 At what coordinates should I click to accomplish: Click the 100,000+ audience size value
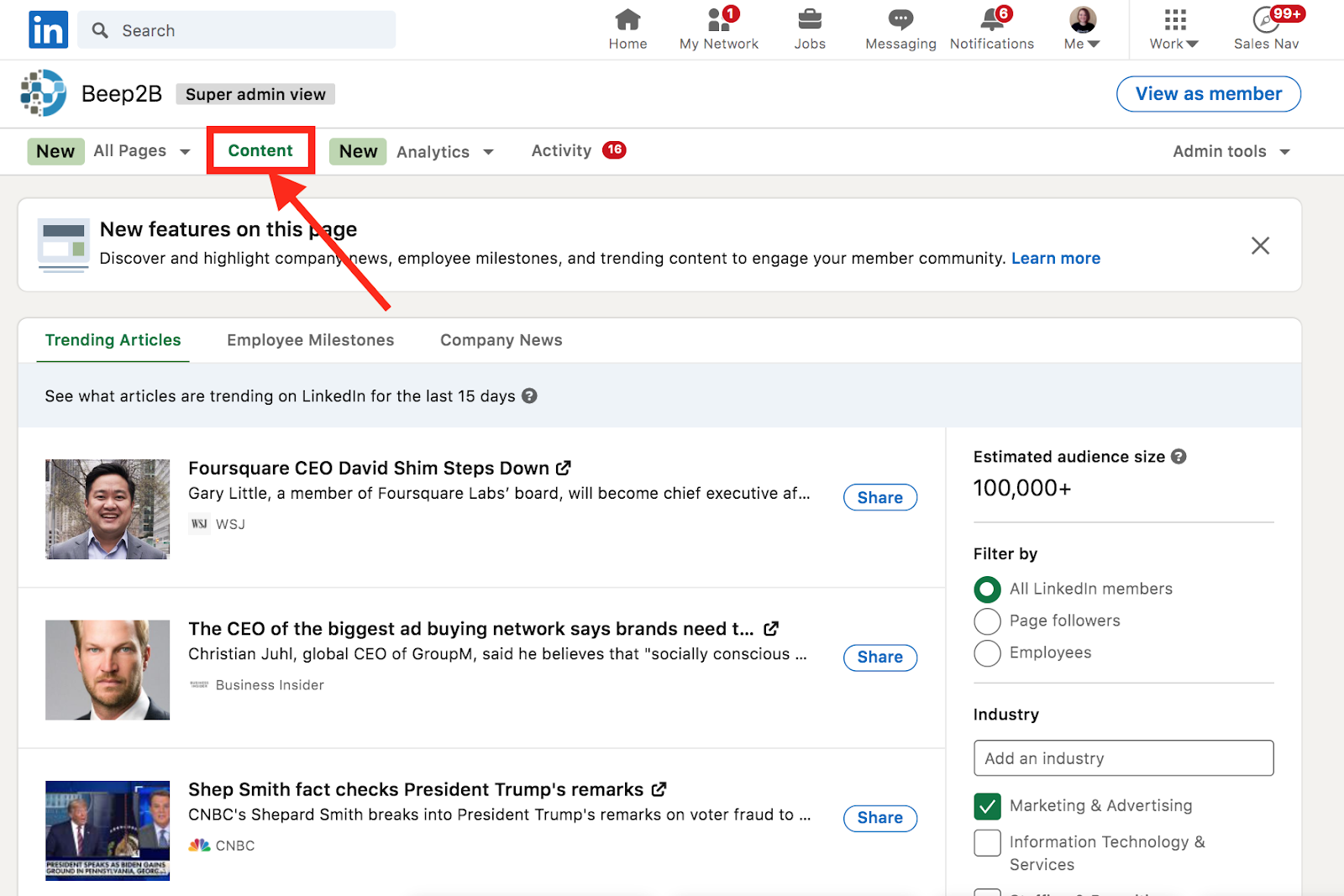coord(1022,488)
